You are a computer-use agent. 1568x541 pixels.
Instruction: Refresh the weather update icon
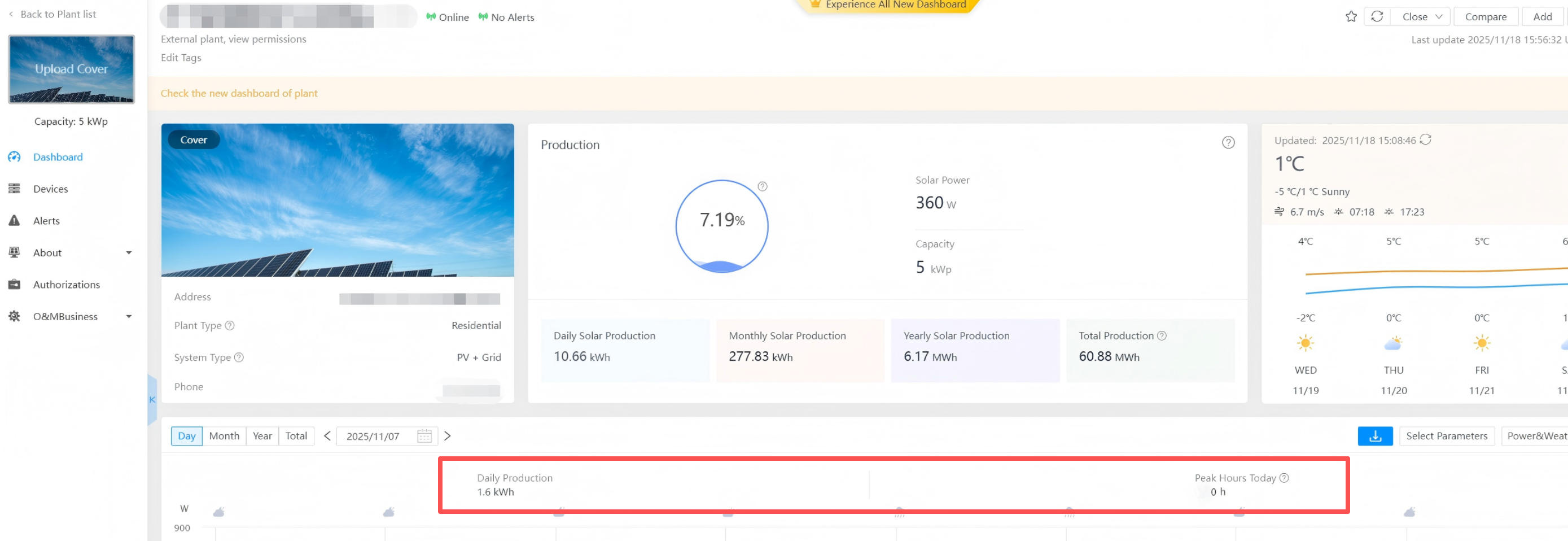(1425, 140)
